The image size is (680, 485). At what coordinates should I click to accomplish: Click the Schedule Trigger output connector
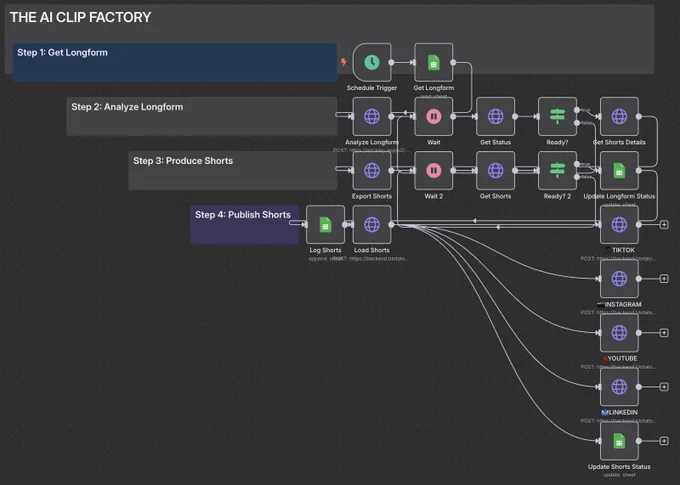391,62
